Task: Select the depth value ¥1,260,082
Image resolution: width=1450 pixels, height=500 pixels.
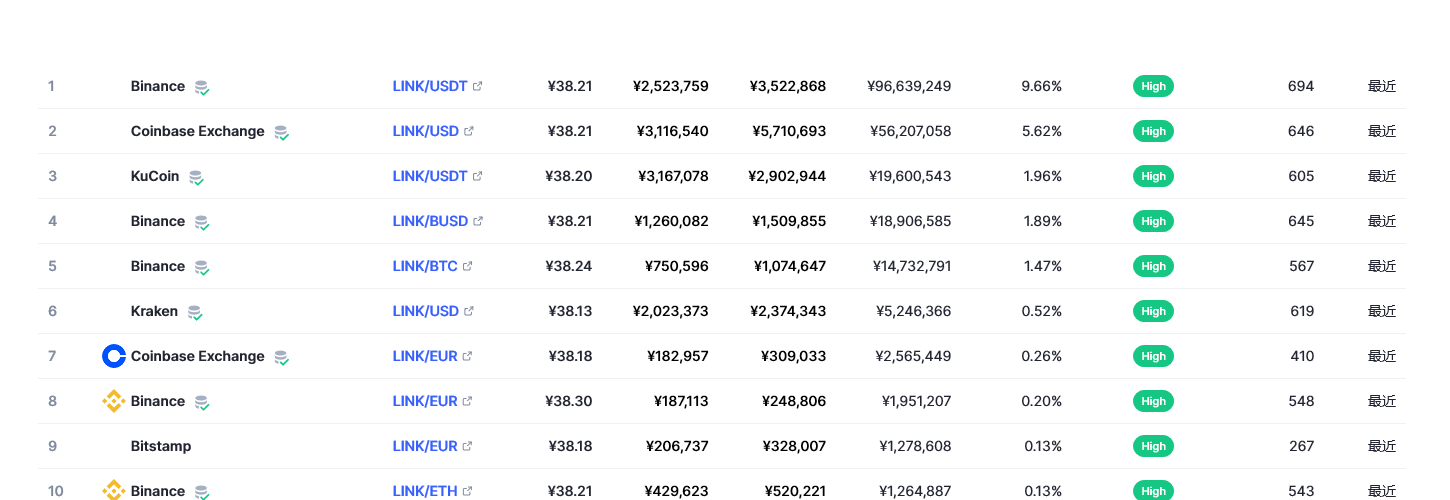Action: tap(671, 221)
